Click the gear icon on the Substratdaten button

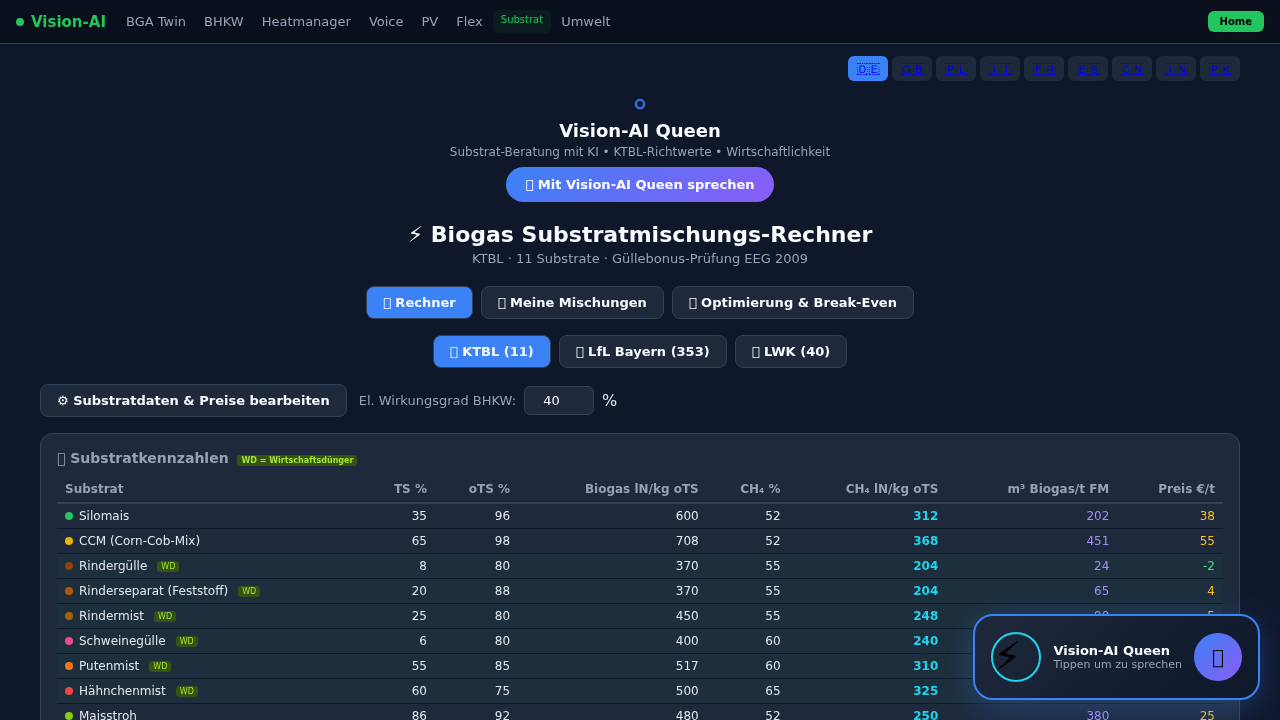(x=63, y=400)
